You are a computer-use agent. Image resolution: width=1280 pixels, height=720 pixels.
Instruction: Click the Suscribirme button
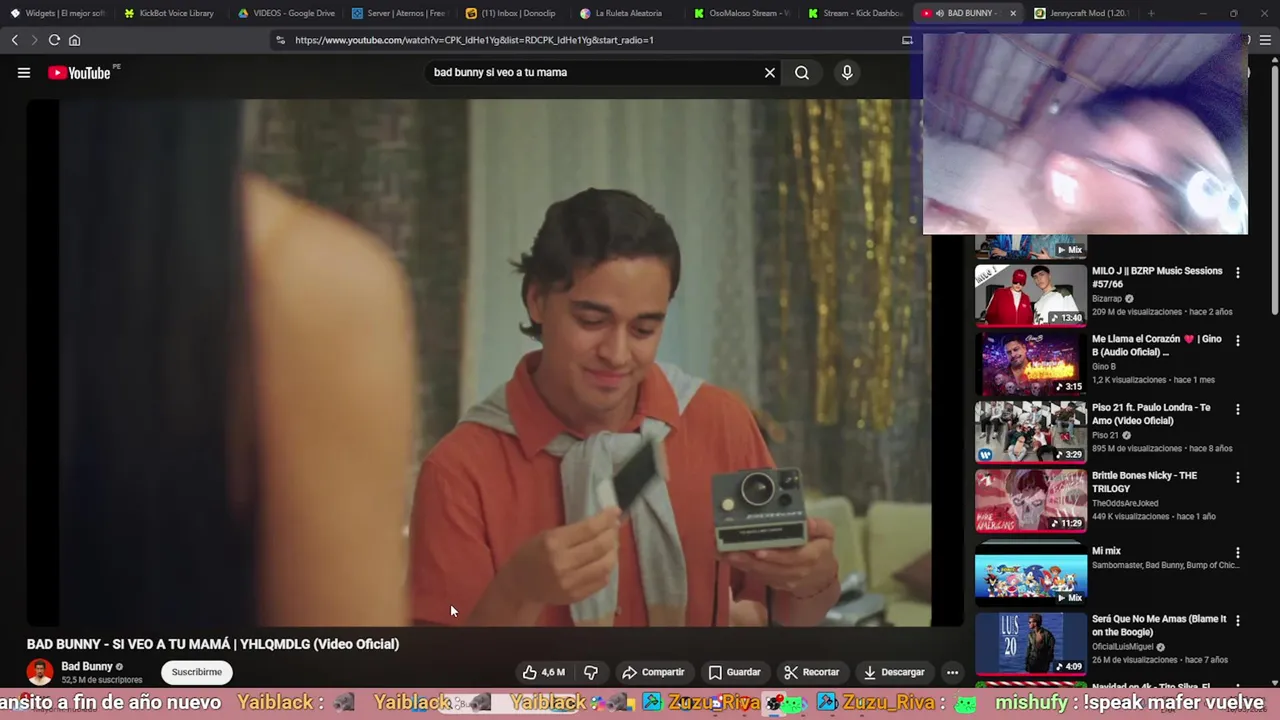pyautogui.click(x=197, y=672)
